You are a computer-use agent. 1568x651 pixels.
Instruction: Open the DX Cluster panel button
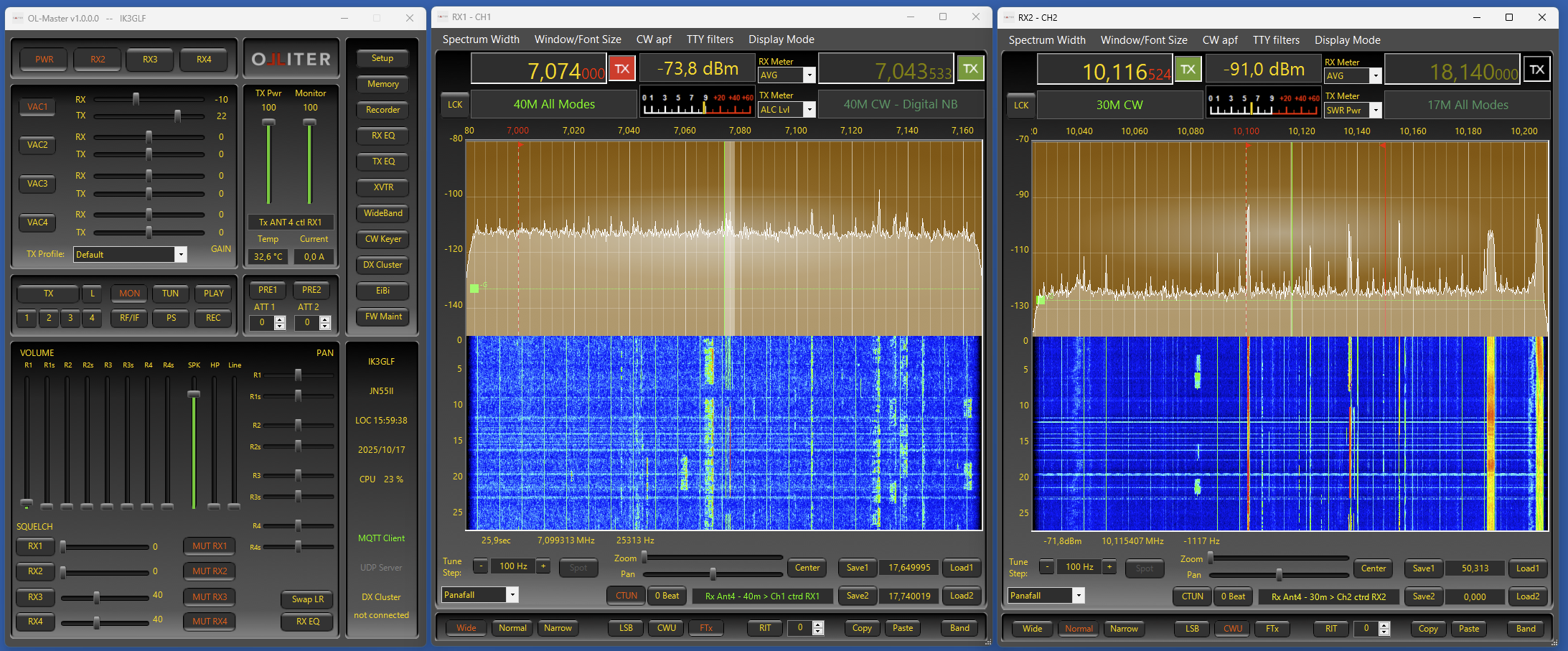click(x=382, y=265)
